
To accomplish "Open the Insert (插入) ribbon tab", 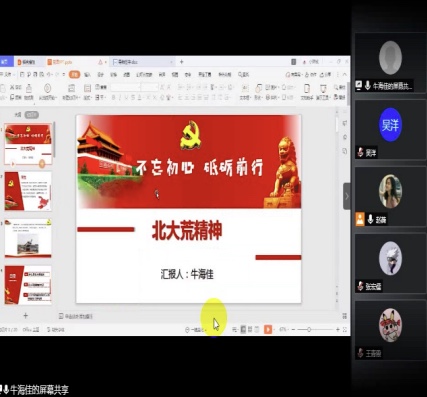I will pos(87,75).
